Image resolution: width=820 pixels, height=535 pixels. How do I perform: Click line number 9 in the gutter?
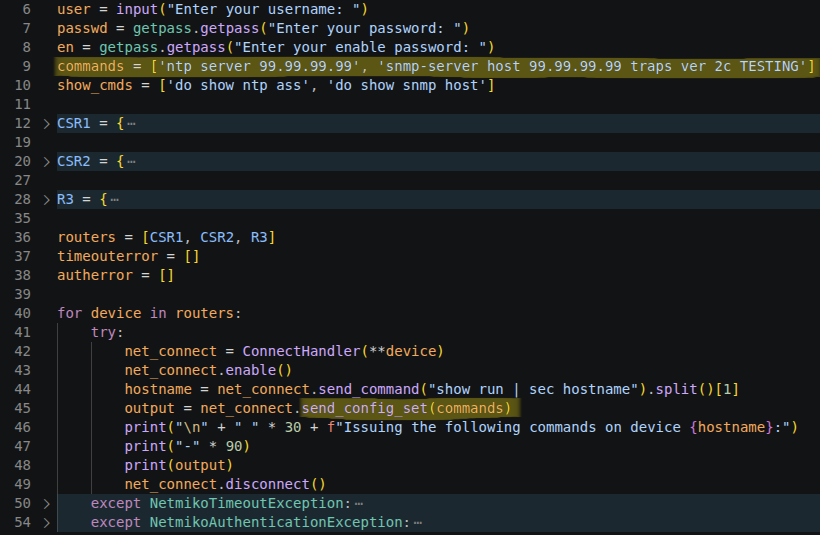pos(26,66)
